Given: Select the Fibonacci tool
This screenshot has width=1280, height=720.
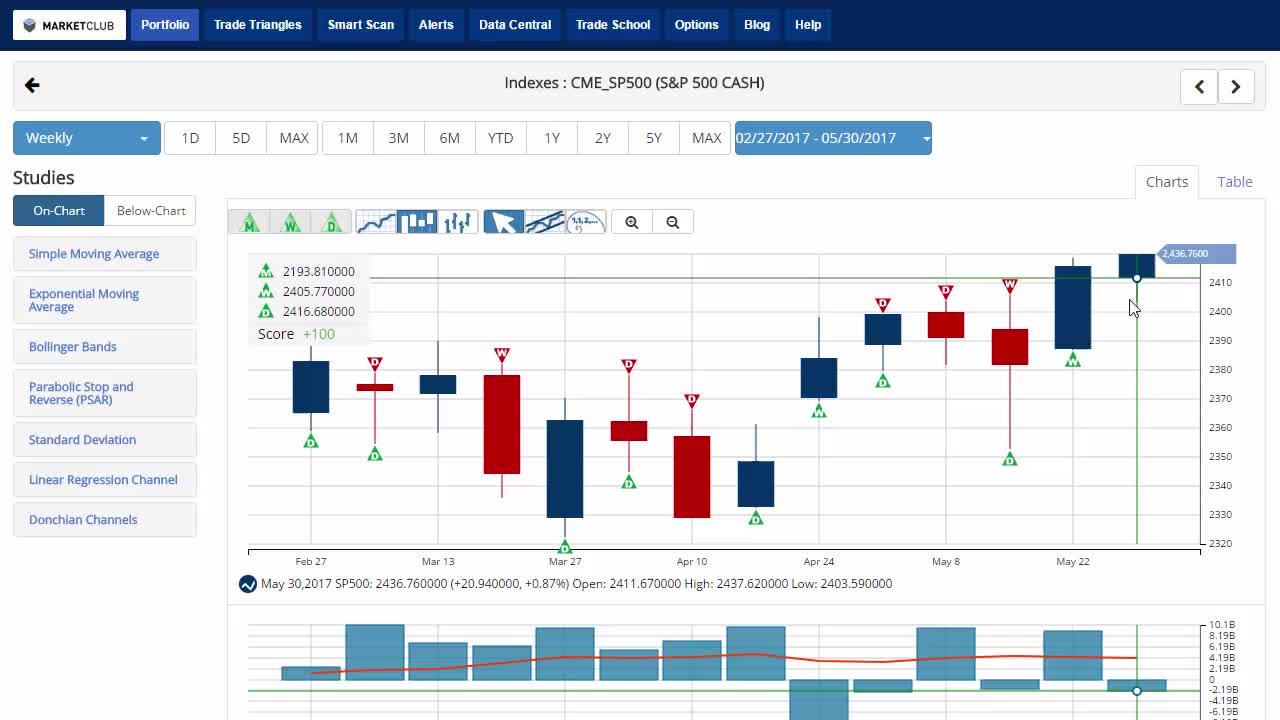Looking at the screenshot, I should pyautogui.click(x=586, y=222).
